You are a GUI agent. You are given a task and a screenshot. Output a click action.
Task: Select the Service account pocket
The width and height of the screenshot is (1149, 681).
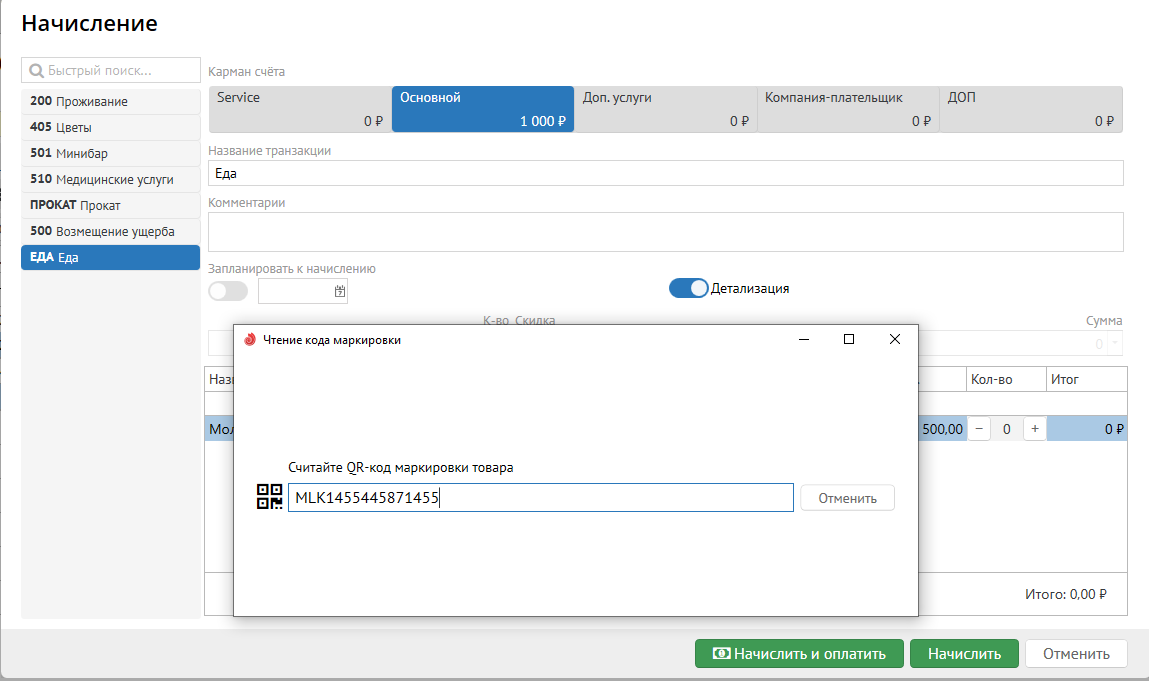(300, 109)
